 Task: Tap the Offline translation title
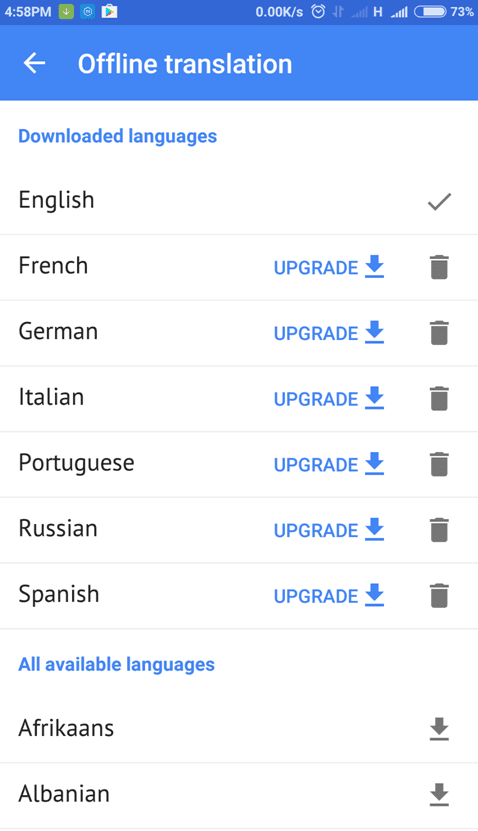pyautogui.click(x=185, y=64)
